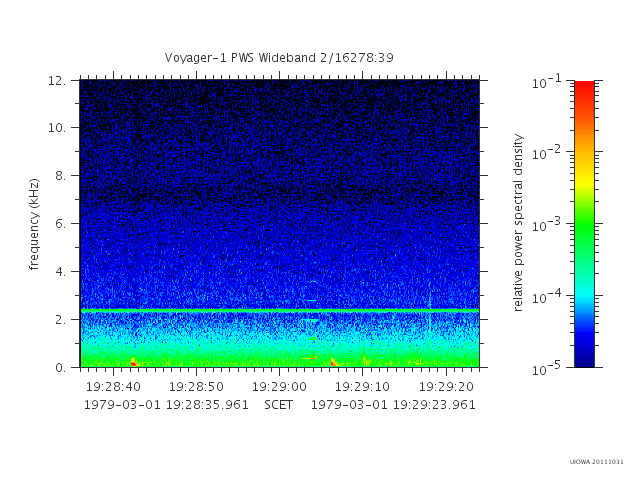Click the "12." frequency tick label
The height and width of the screenshot is (480, 640).
tap(57, 80)
